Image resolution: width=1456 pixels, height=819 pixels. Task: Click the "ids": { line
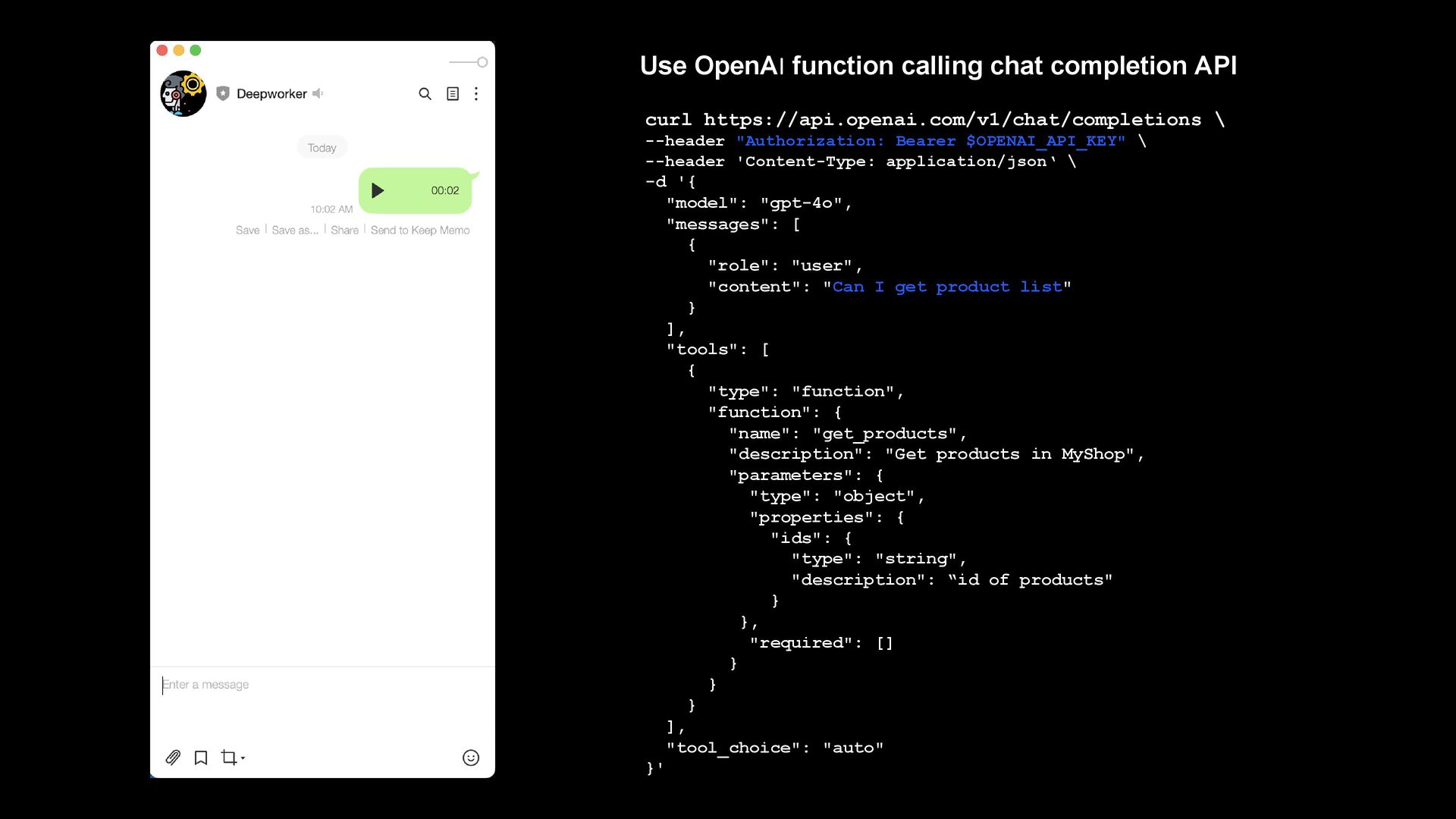[811, 538]
